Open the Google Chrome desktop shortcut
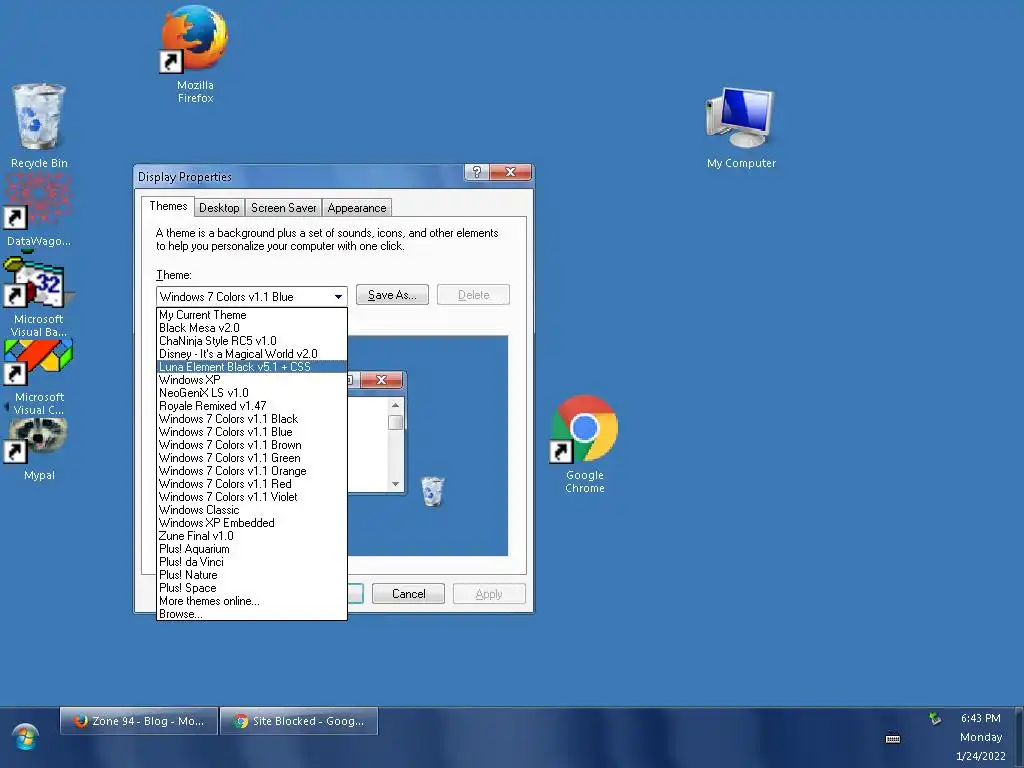The image size is (1024, 768). click(x=584, y=444)
